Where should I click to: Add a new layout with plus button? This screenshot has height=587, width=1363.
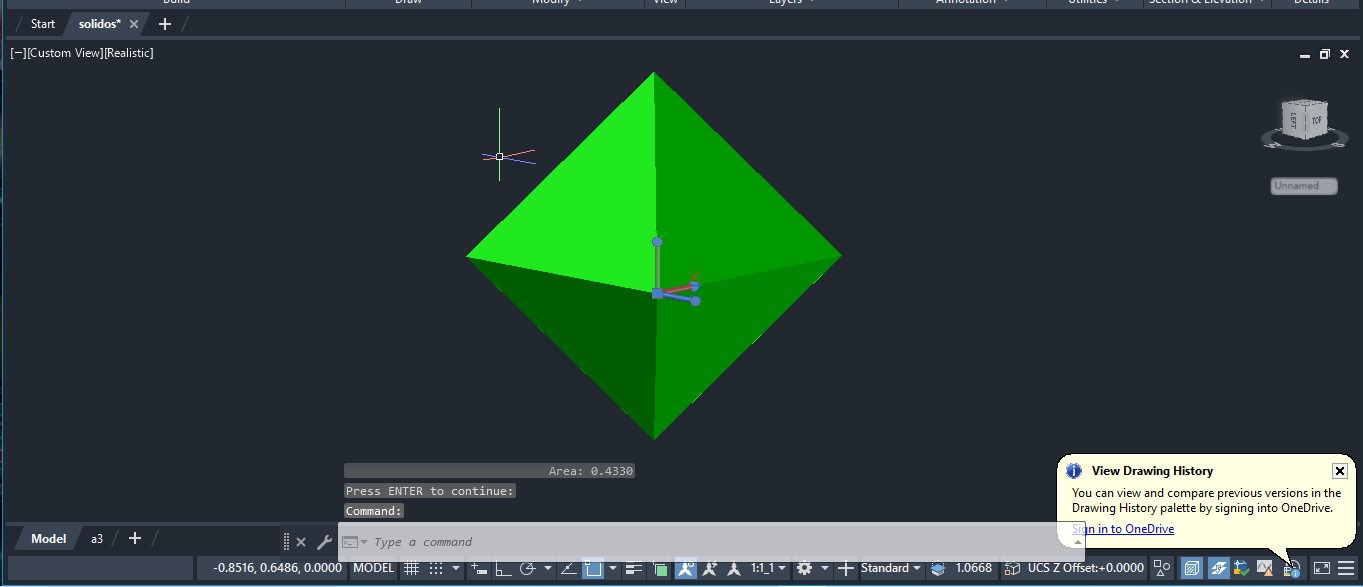click(x=135, y=539)
